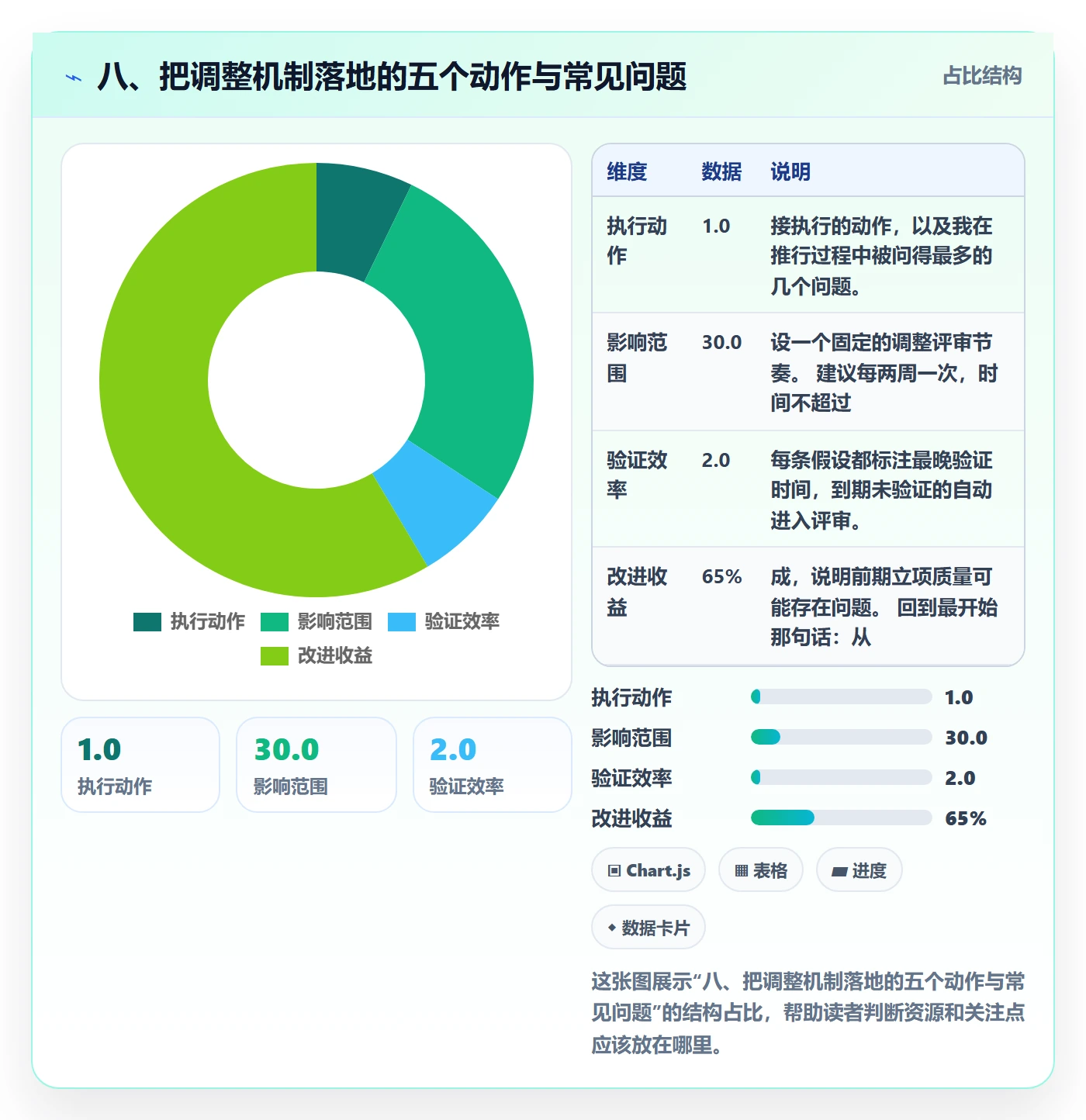Viewport: 1086px width, 1120px height.
Task: Open the 1.0 执行动作 stat card
Action: (140, 765)
